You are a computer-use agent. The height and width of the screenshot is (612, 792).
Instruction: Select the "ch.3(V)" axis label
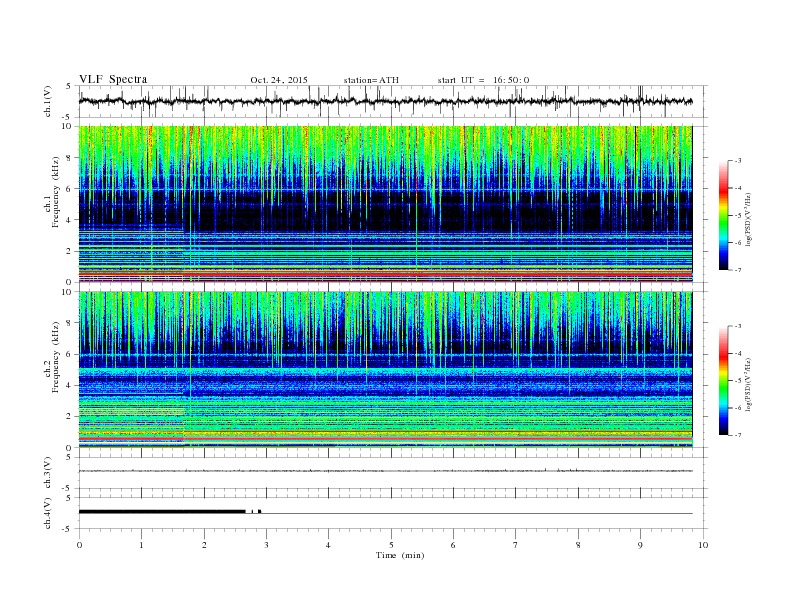pyautogui.click(x=48, y=473)
